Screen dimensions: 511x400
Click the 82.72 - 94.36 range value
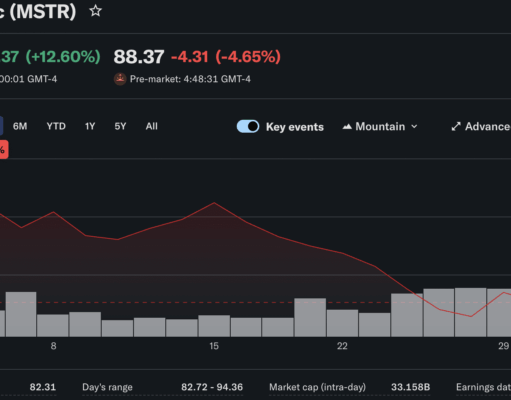212,387
